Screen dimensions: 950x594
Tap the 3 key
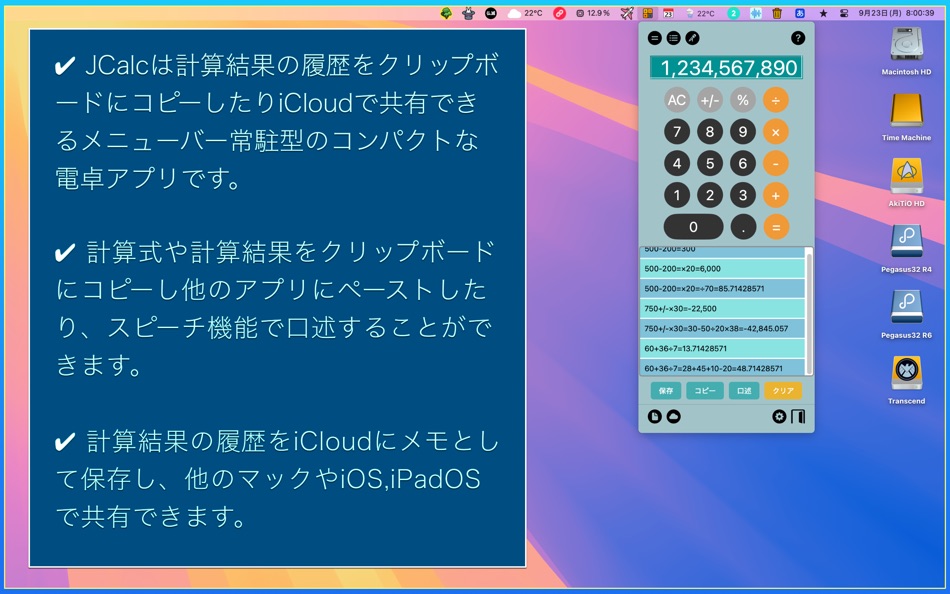point(743,195)
